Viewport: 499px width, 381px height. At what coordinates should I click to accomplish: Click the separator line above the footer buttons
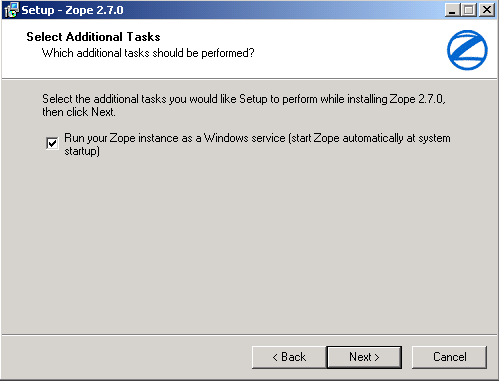click(x=249, y=334)
